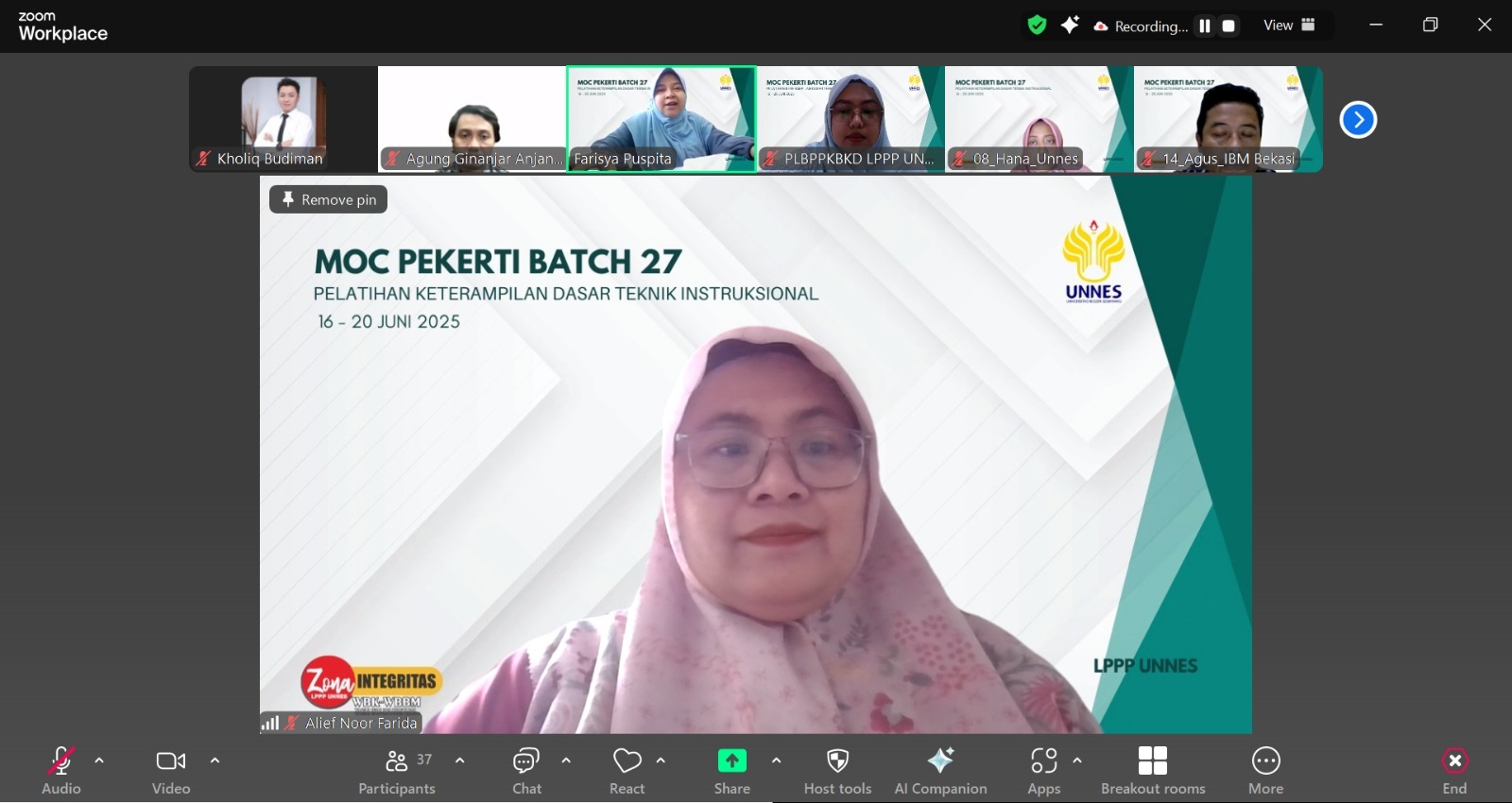Open the More options menu

point(1265,770)
